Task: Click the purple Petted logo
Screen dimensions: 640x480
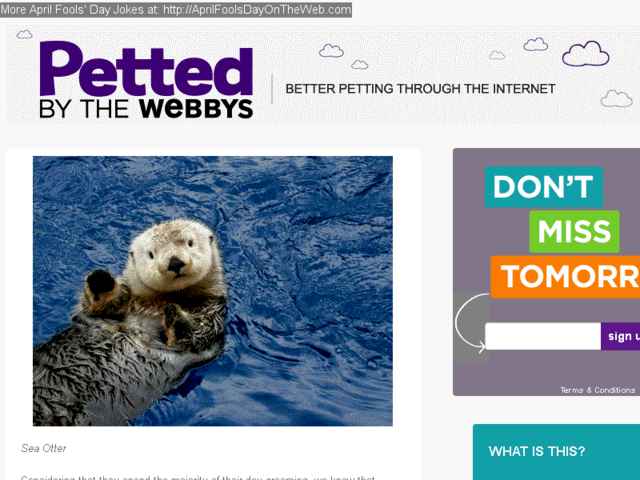Action: 146,69
